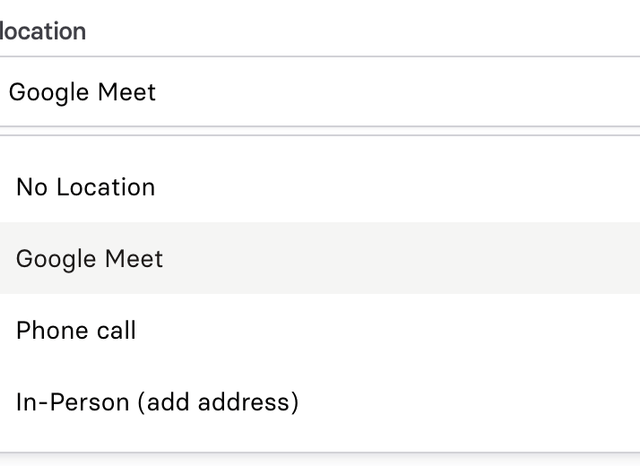
Task: Select the option below Google Meet, Phone call
Action: click(76, 331)
